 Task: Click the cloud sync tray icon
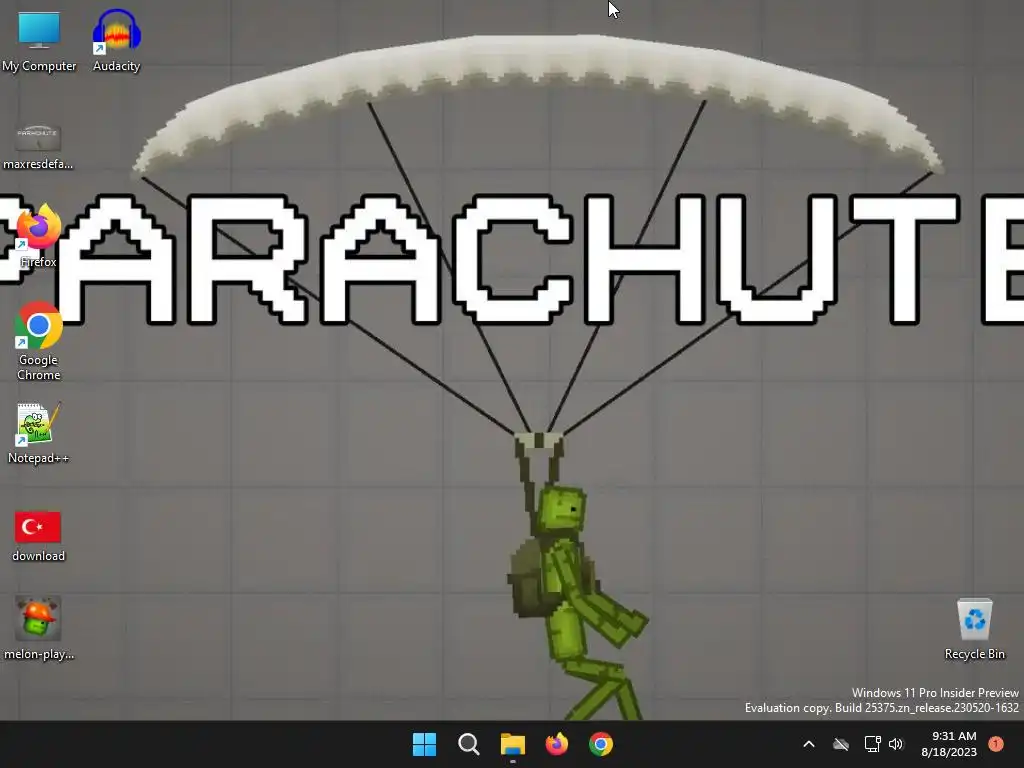841,744
